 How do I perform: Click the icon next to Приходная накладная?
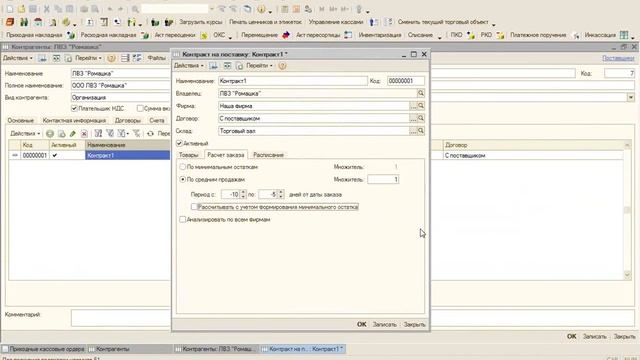[71, 35]
